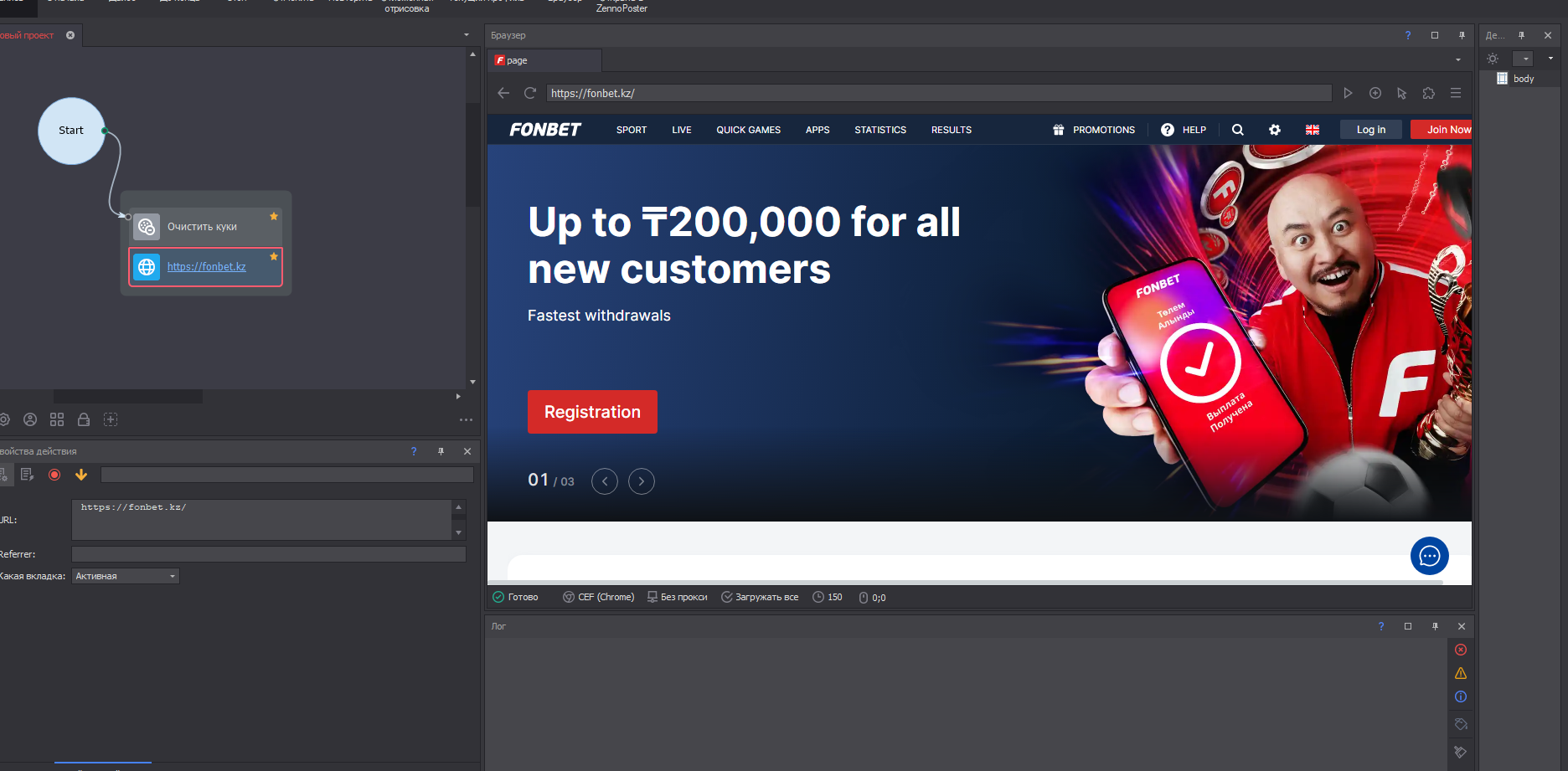1568x771 pixels.
Task: Open the browser tab list dropdown
Action: coord(1458,60)
